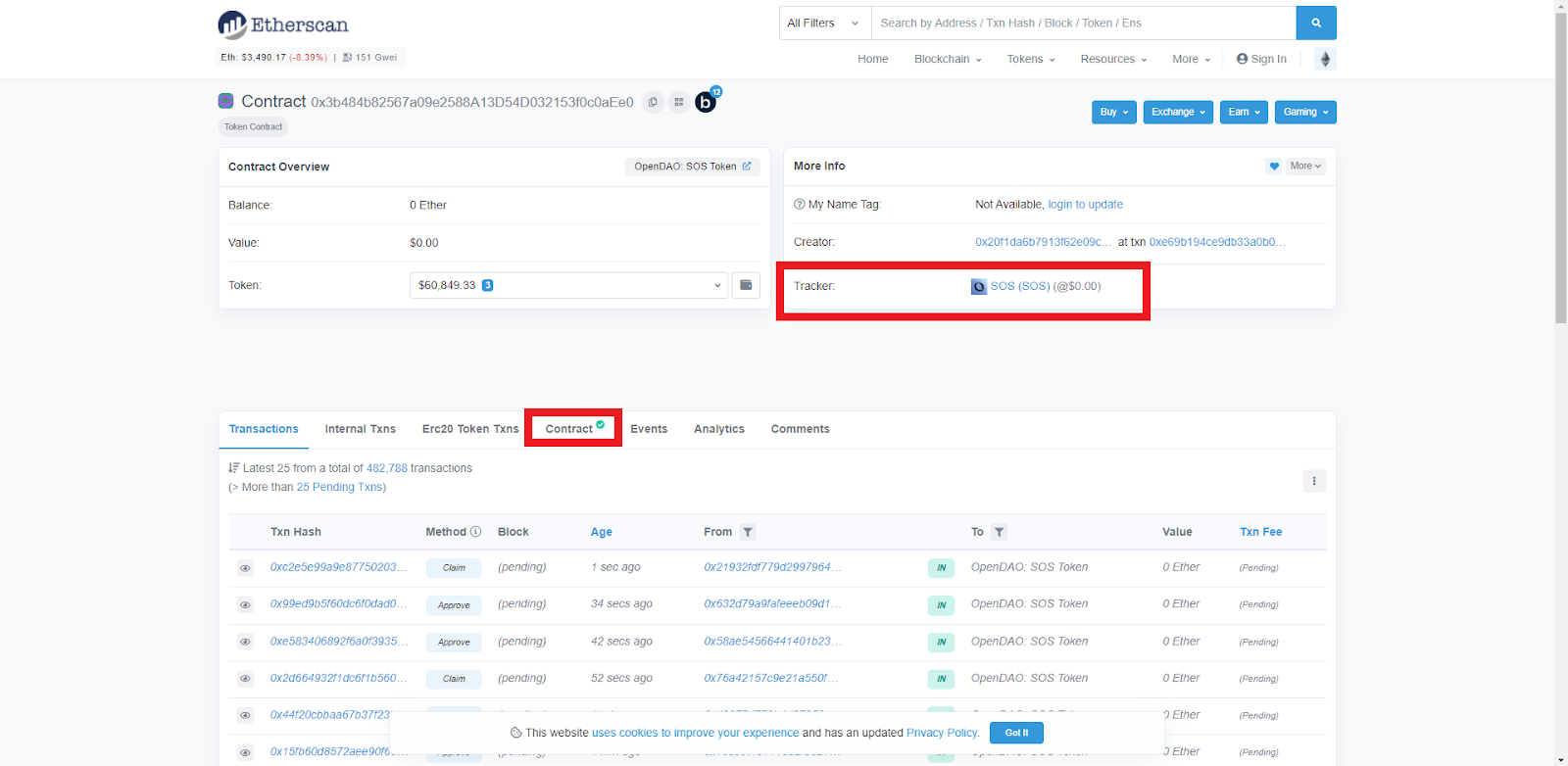Copy the contract address with the copy icon
The width and height of the screenshot is (1568, 766).
point(653,102)
